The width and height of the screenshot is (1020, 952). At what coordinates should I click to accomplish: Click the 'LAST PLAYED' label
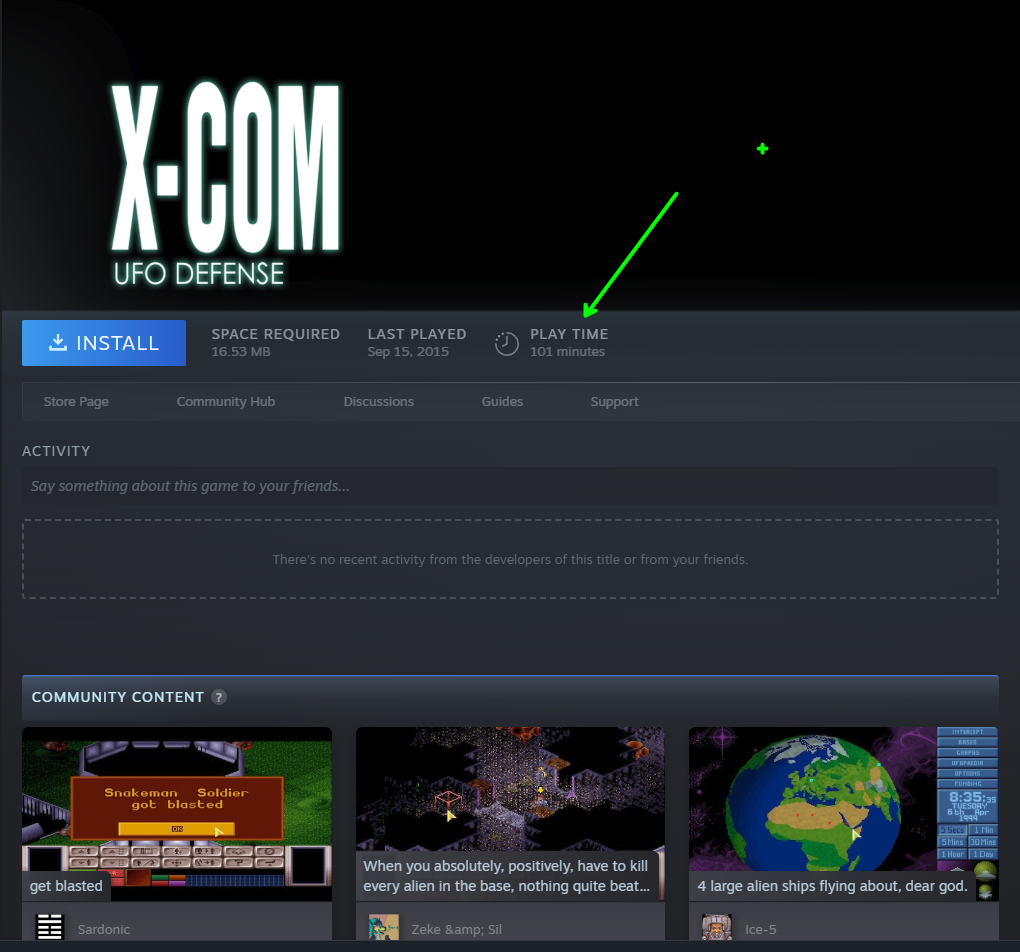(x=417, y=334)
